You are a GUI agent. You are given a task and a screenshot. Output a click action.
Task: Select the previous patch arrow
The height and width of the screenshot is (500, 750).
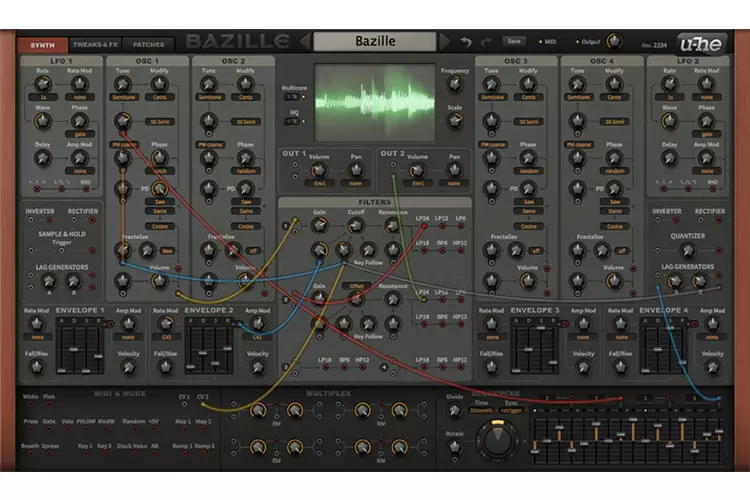click(306, 42)
